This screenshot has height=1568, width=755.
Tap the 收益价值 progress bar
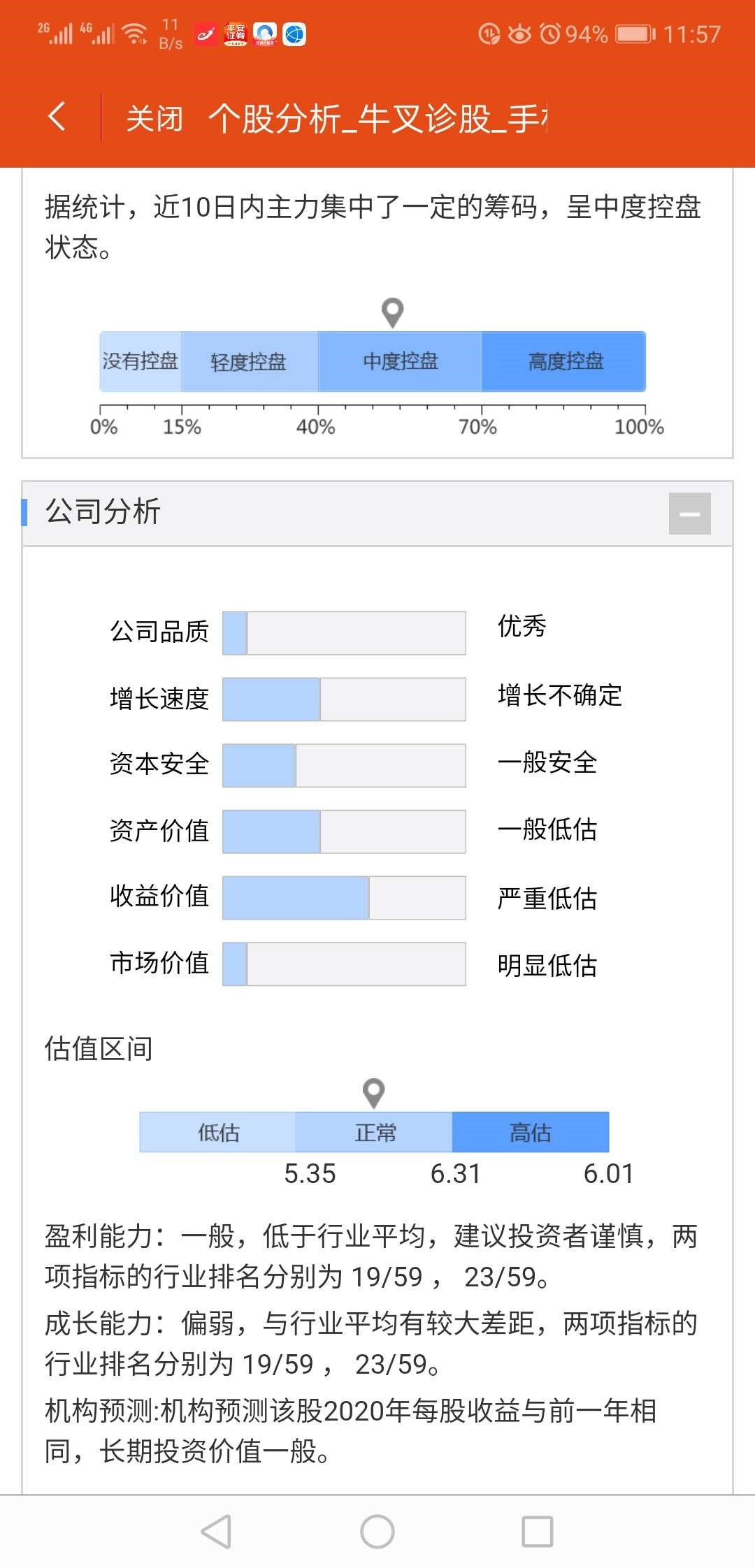[344, 897]
